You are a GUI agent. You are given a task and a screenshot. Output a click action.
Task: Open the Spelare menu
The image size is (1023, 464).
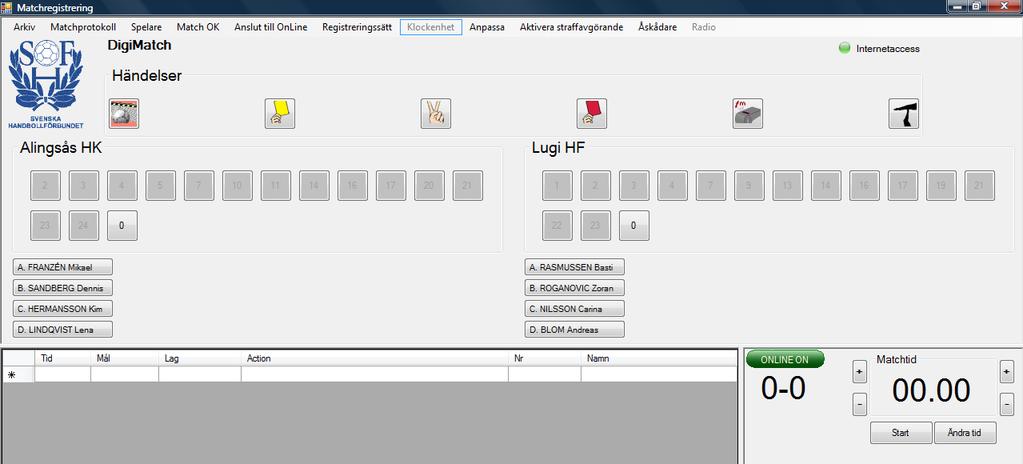click(146, 27)
